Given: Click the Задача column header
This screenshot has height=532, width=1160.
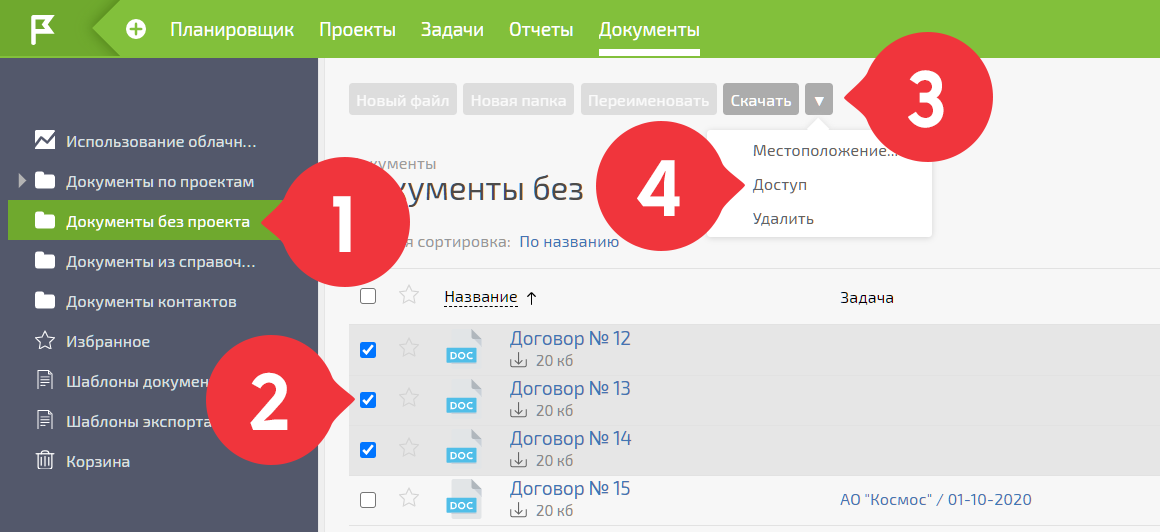Looking at the screenshot, I should point(867,297).
